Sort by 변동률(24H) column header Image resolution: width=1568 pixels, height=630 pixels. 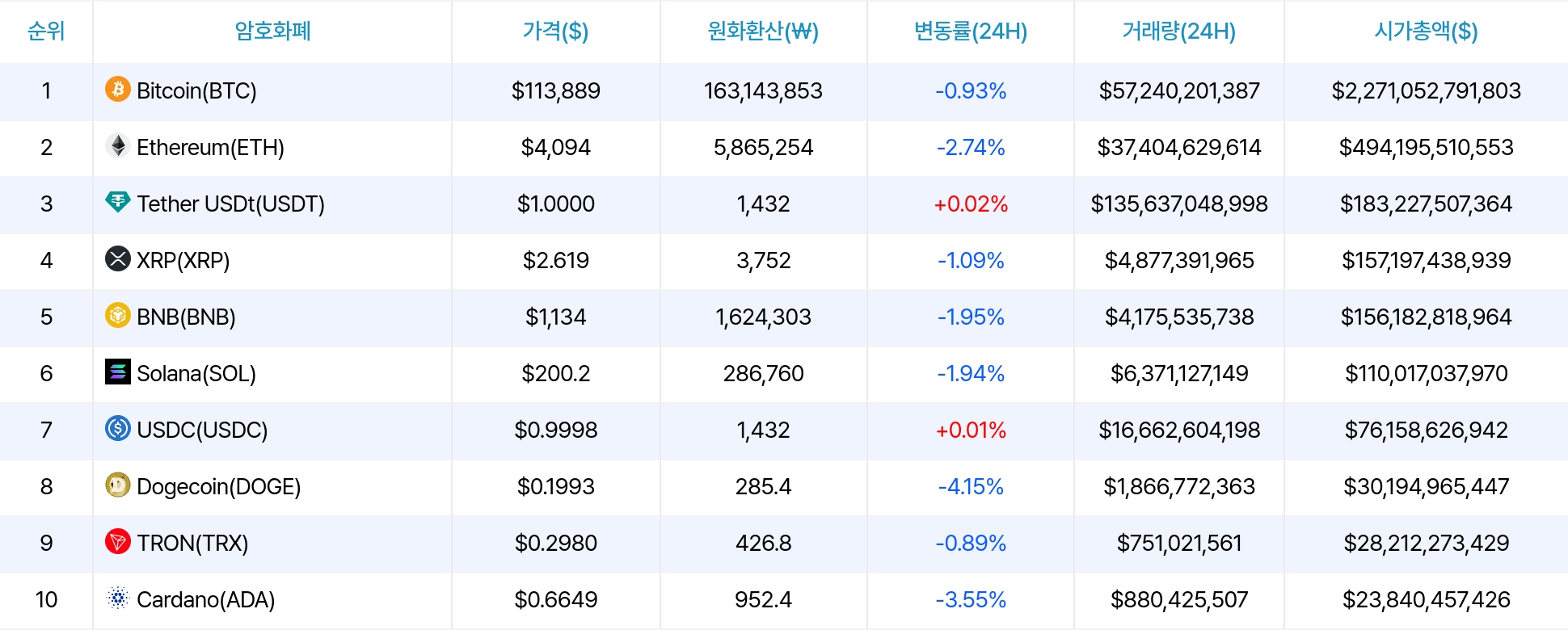(970, 31)
